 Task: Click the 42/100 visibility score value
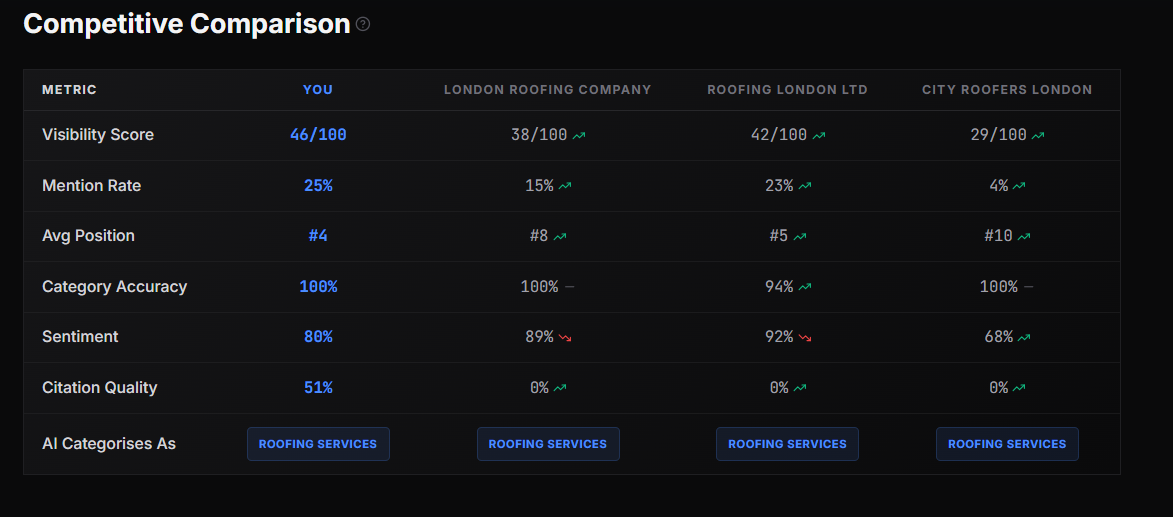pos(779,135)
